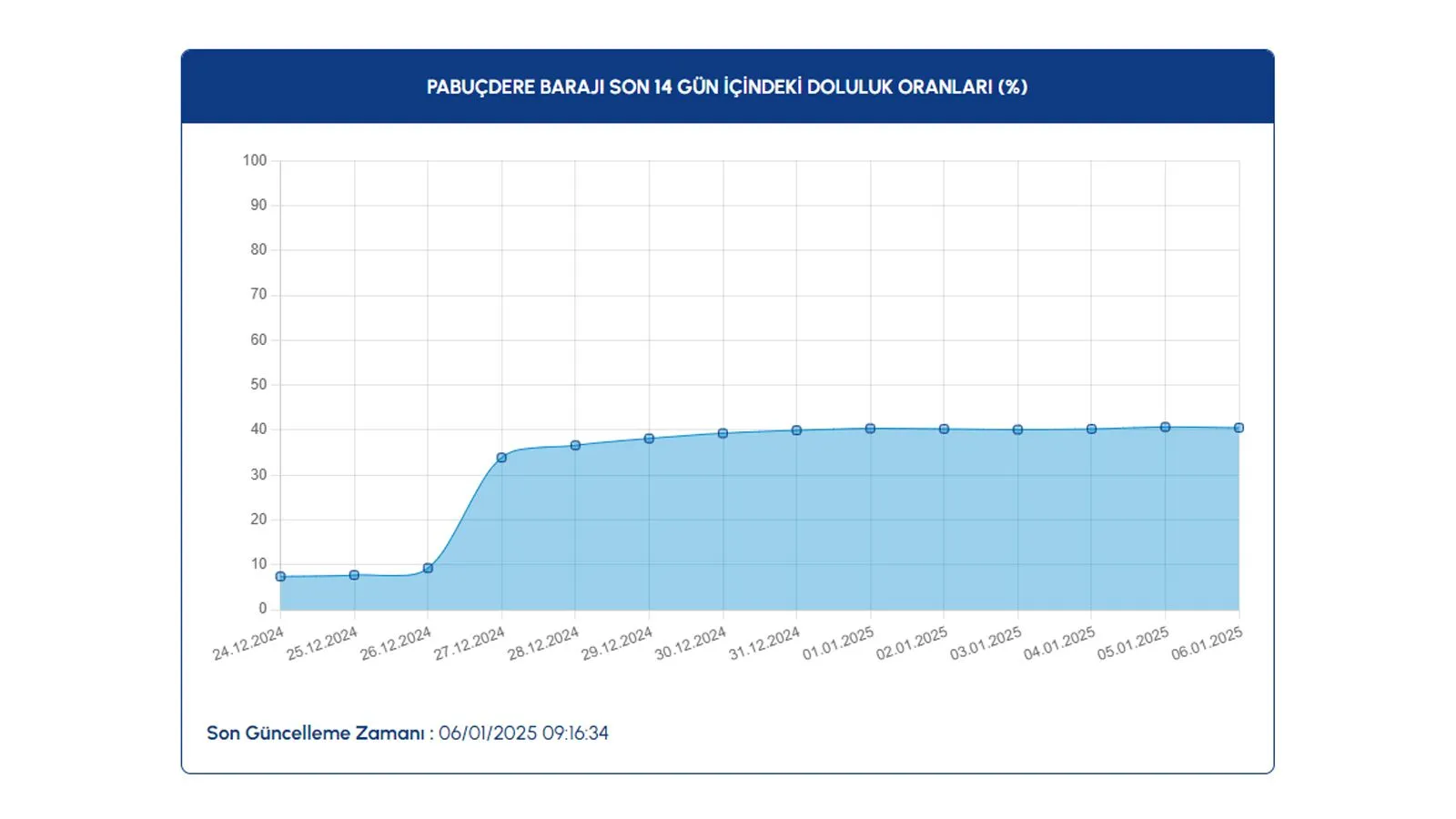Click the 25.12.2024 x-axis date label
The image size is (1456, 819).
point(321,644)
